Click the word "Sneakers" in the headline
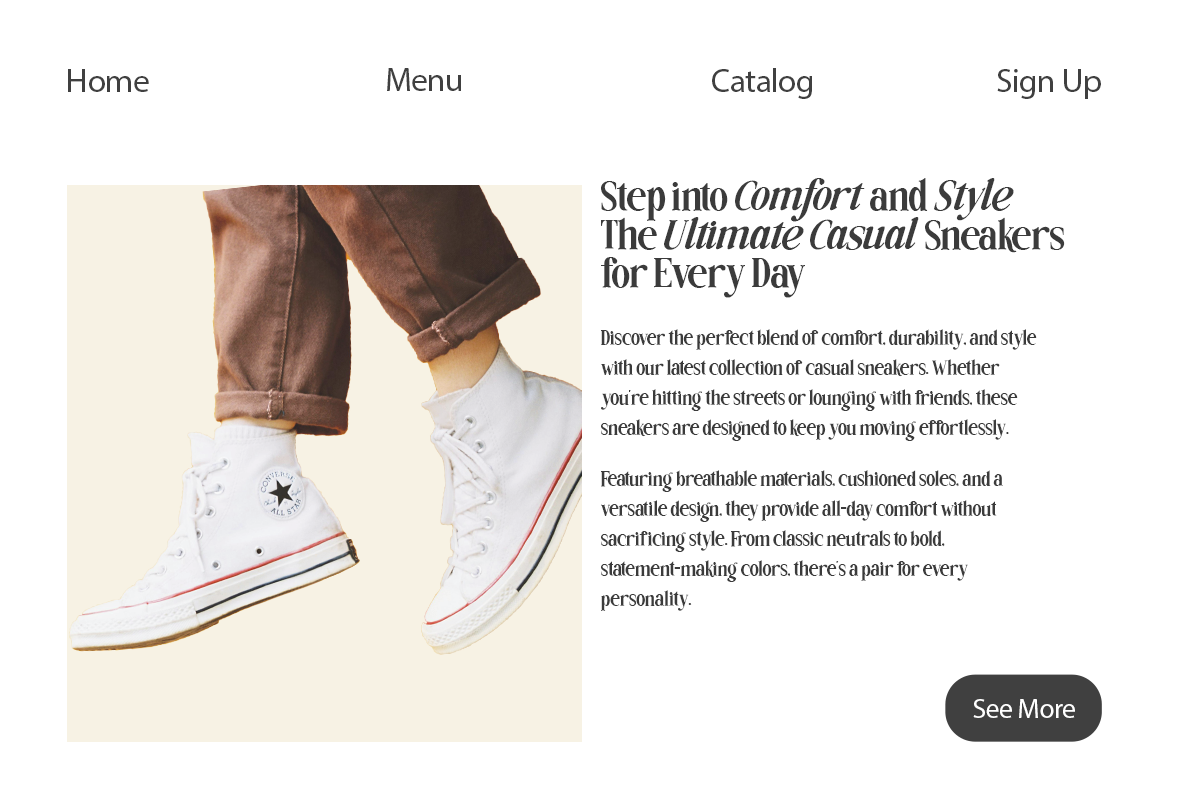 click(993, 237)
